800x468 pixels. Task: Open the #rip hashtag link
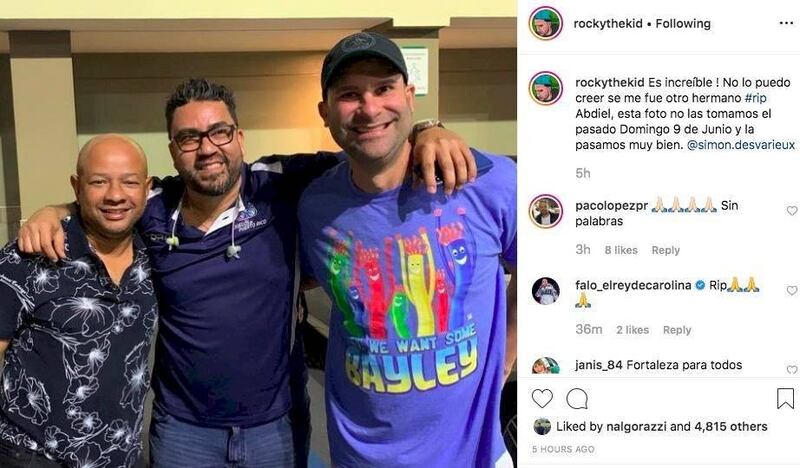tap(755, 98)
